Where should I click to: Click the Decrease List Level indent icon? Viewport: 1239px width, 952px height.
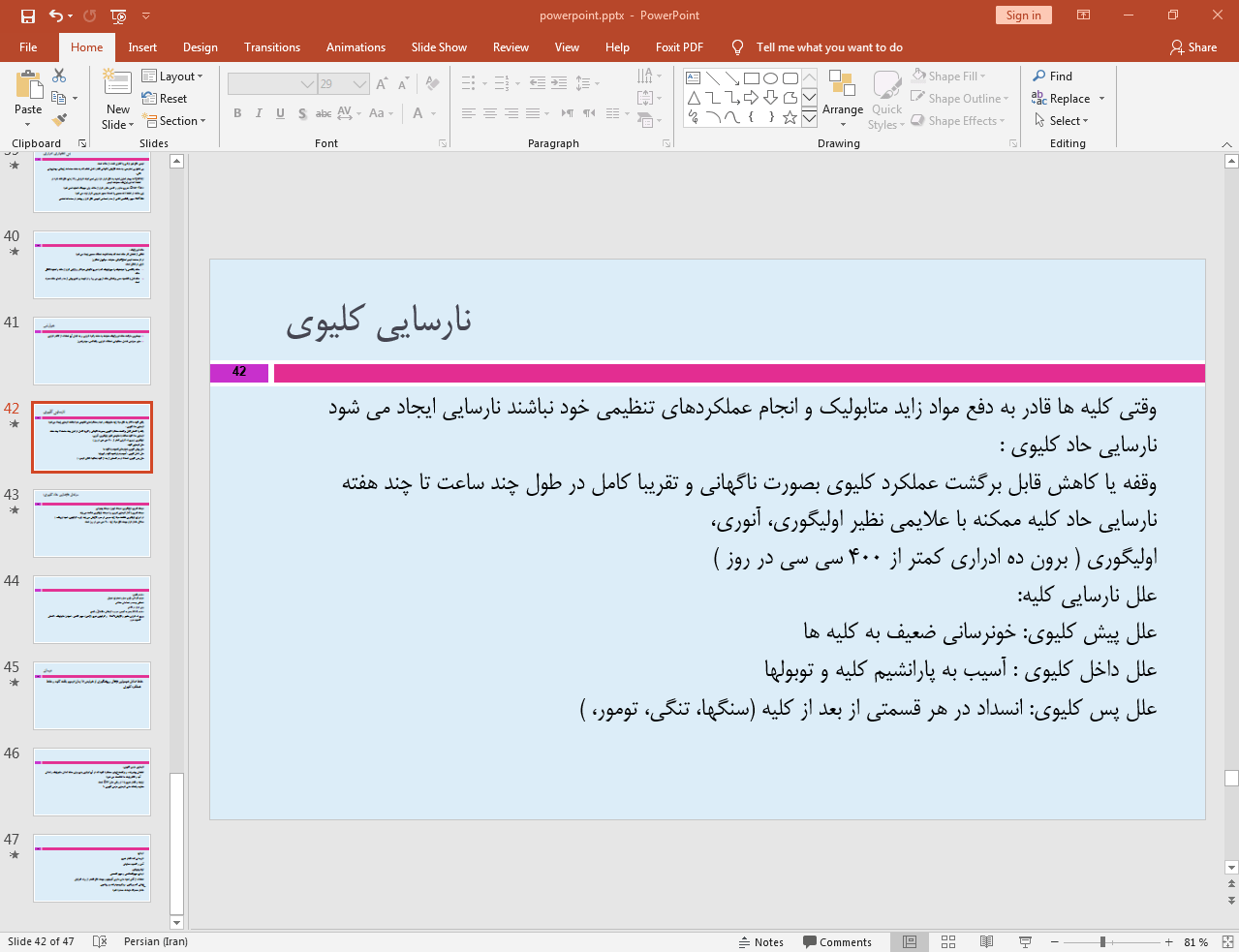[x=538, y=83]
